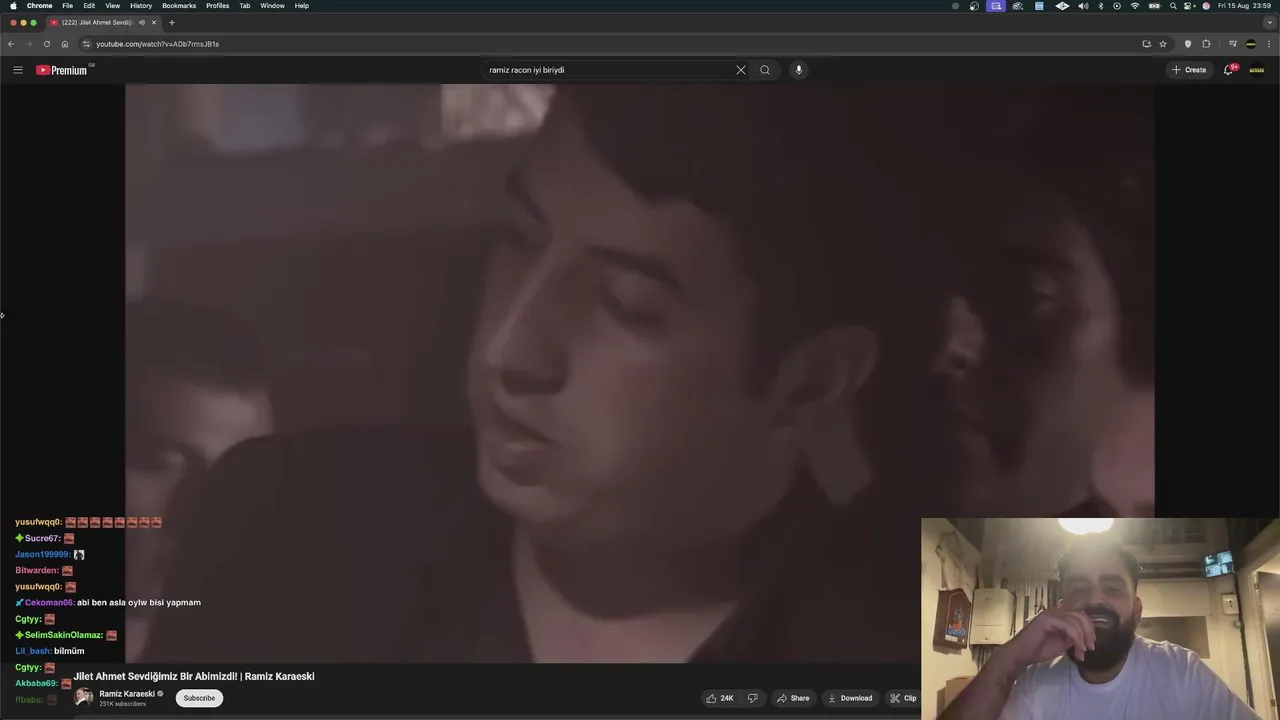
Task: Open the Chrome app menu
Action: click(40, 6)
